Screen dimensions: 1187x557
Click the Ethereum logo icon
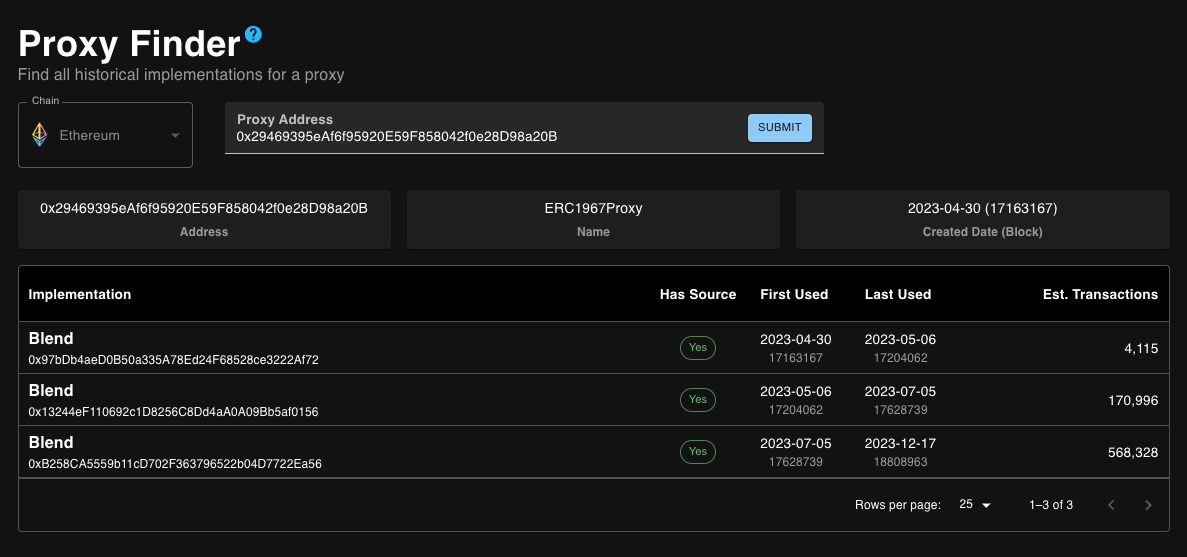click(x=40, y=135)
